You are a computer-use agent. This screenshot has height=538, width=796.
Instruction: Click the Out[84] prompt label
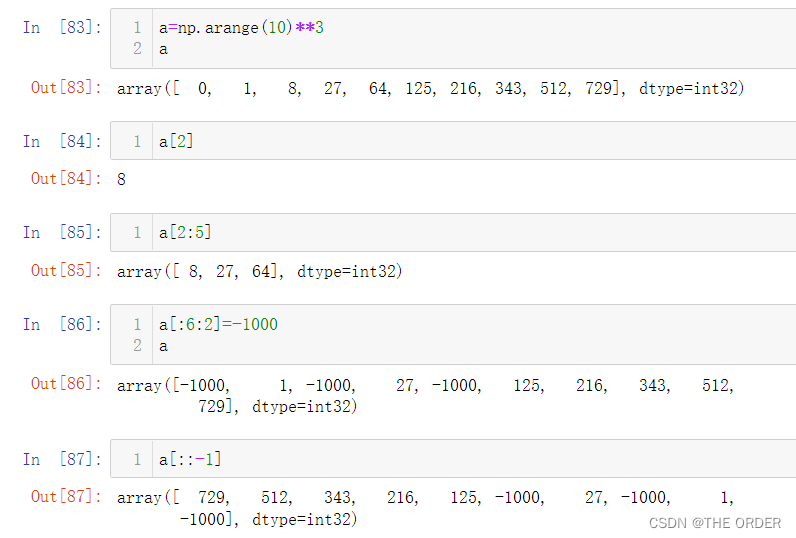pos(66,179)
